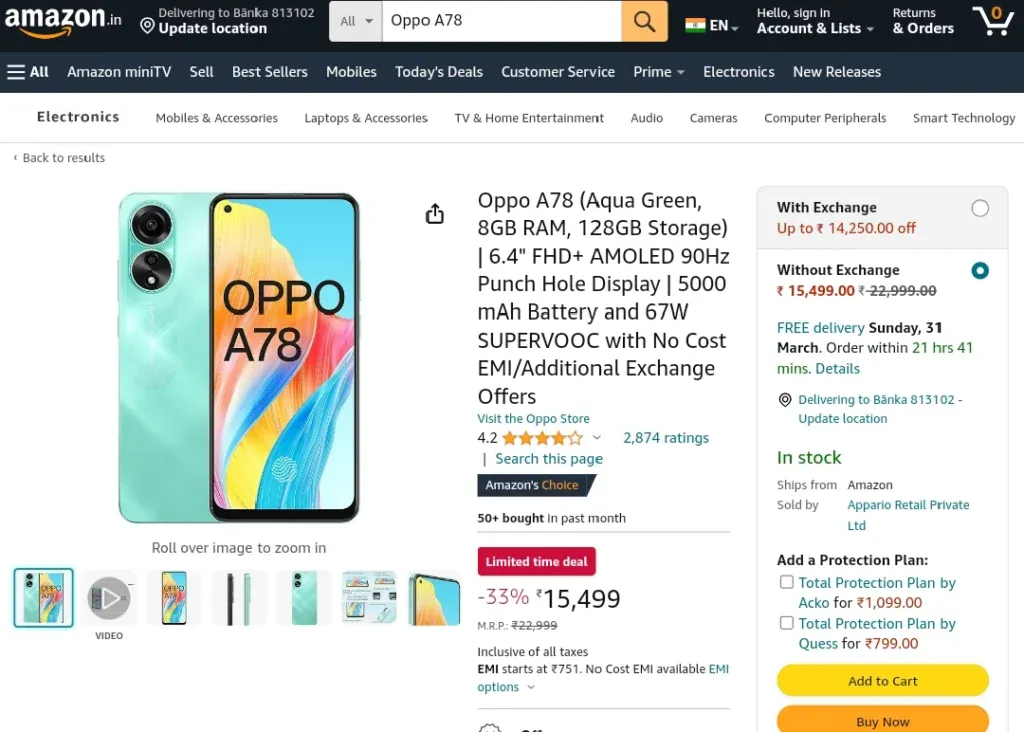The height and width of the screenshot is (732, 1024).
Task: Check Total Protection Plan by Acko
Action: [786, 582]
